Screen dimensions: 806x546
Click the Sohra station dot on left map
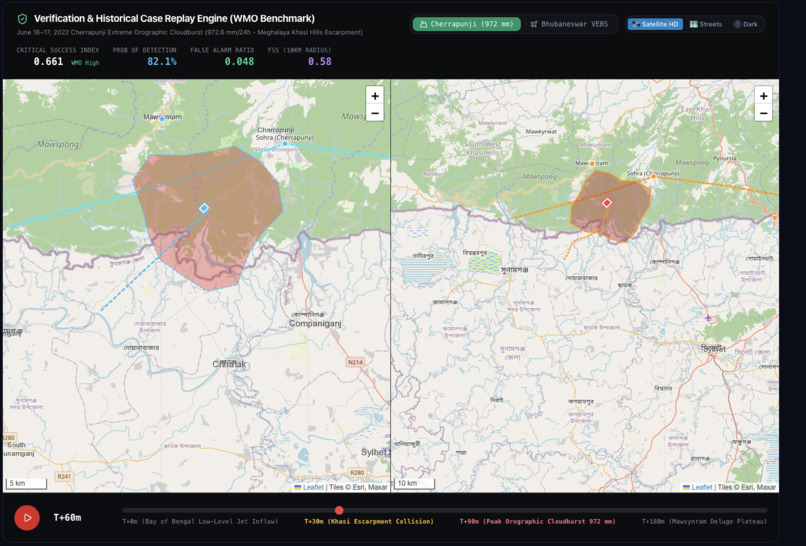pos(285,144)
